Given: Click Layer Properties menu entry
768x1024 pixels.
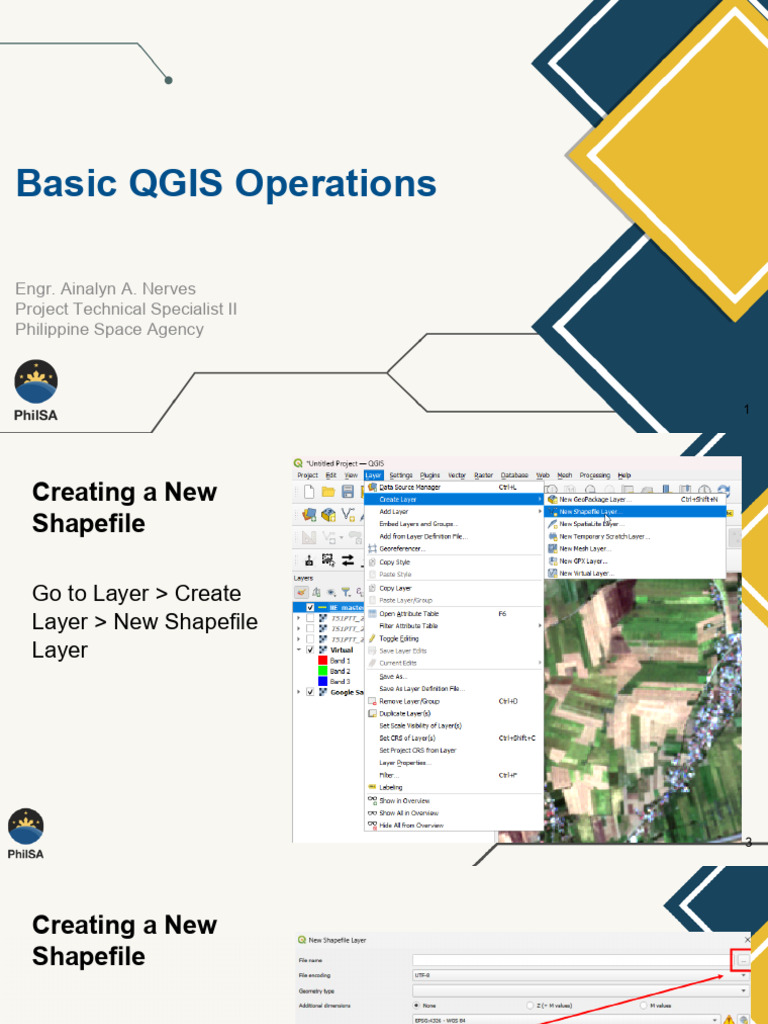Looking at the screenshot, I should click(x=453, y=763).
